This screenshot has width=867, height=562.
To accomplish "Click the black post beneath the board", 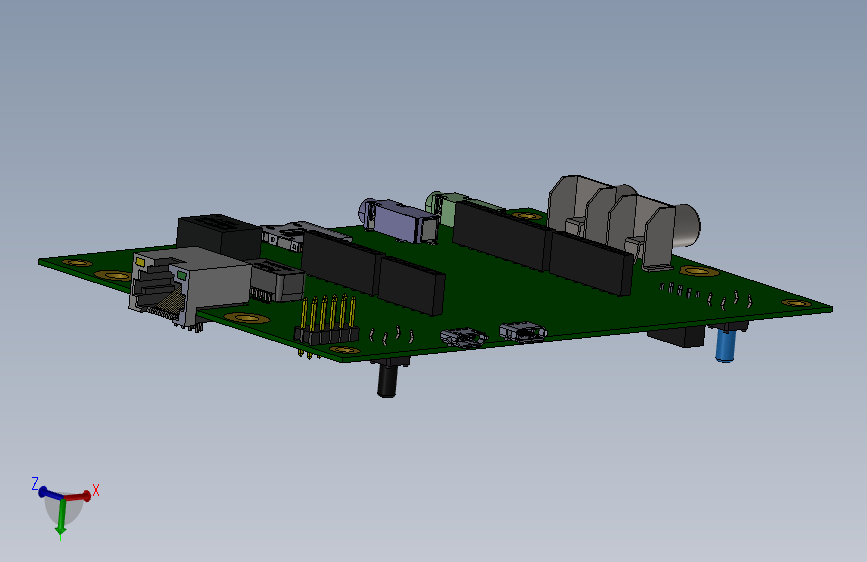I will point(387,381).
